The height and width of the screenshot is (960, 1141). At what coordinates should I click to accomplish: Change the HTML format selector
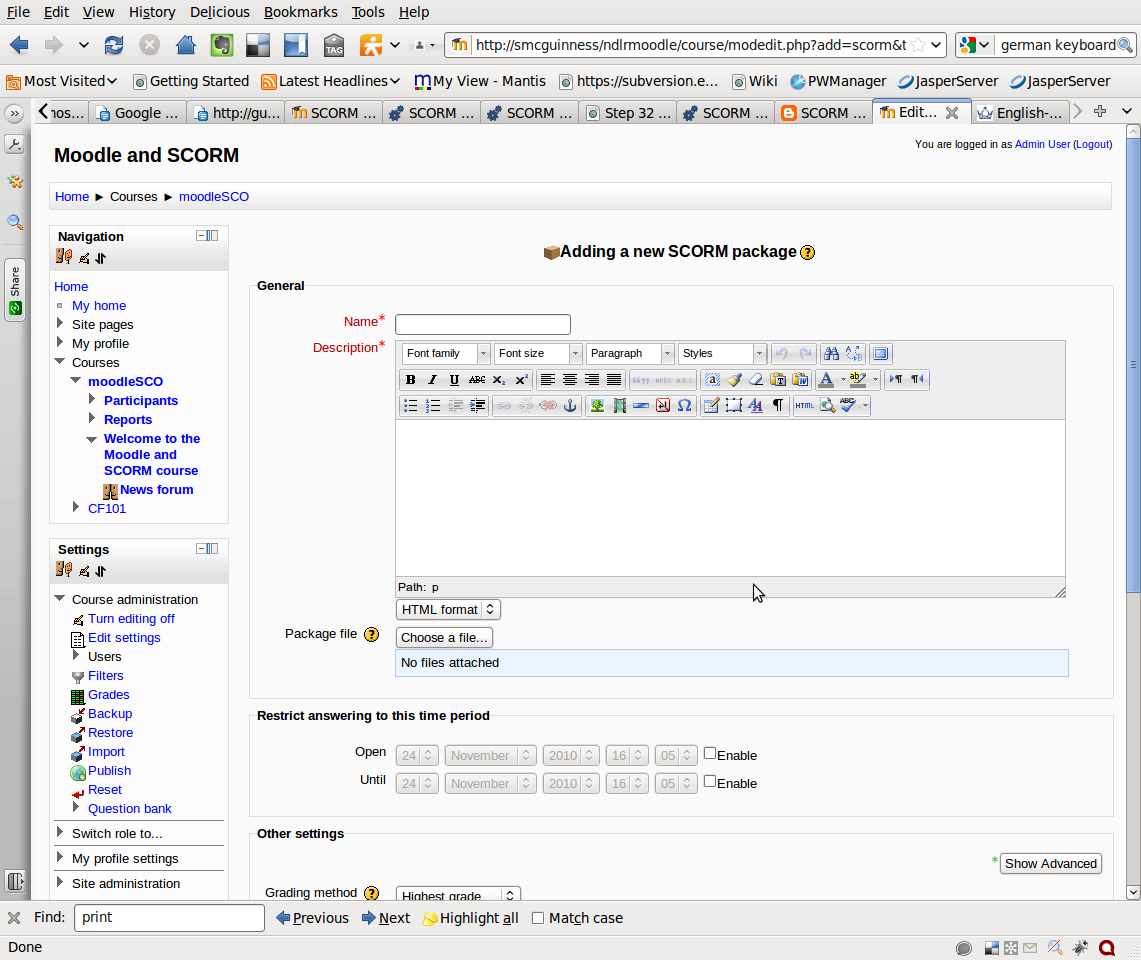pos(448,610)
